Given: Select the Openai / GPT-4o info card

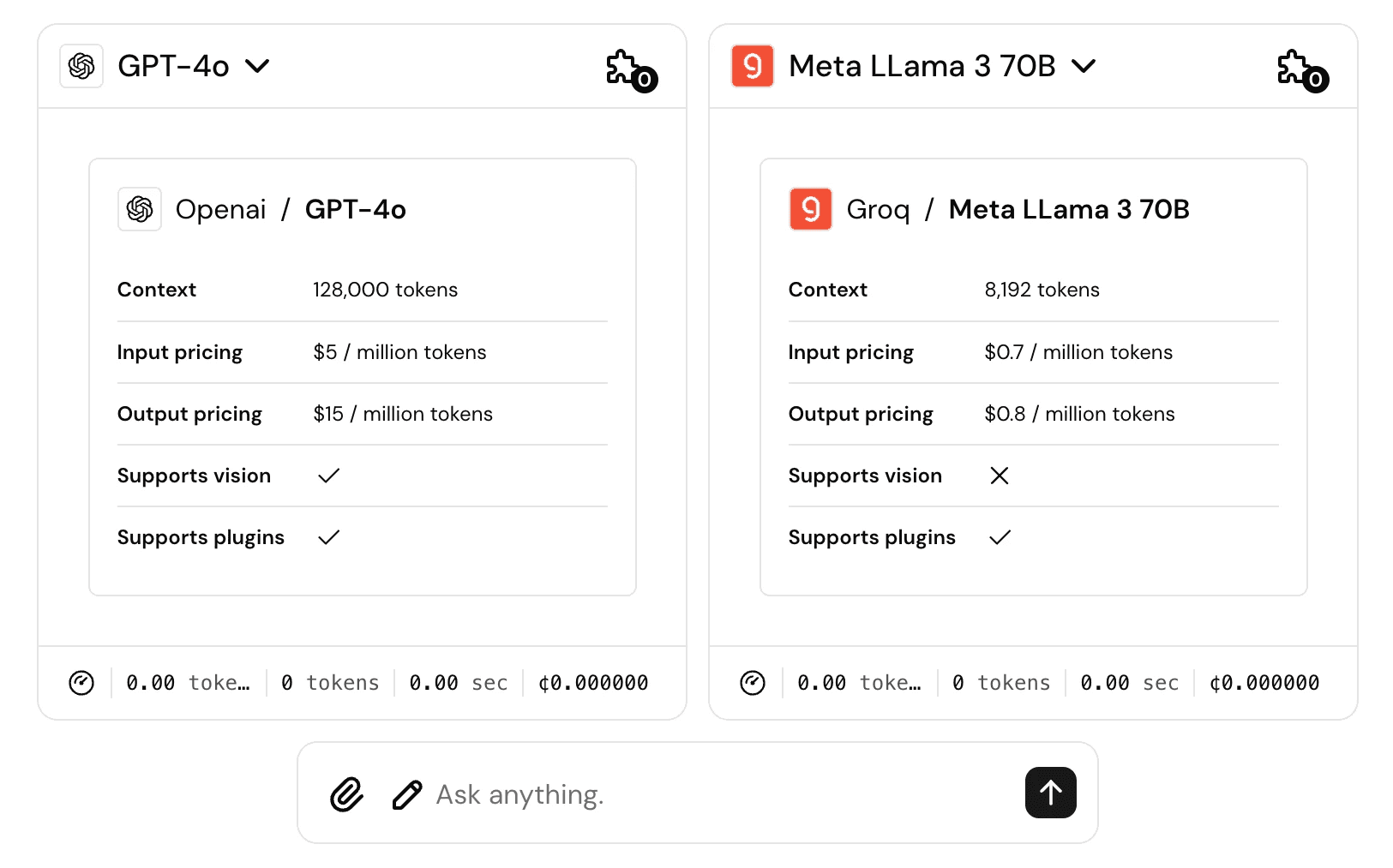Looking at the screenshot, I should (x=362, y=377).
